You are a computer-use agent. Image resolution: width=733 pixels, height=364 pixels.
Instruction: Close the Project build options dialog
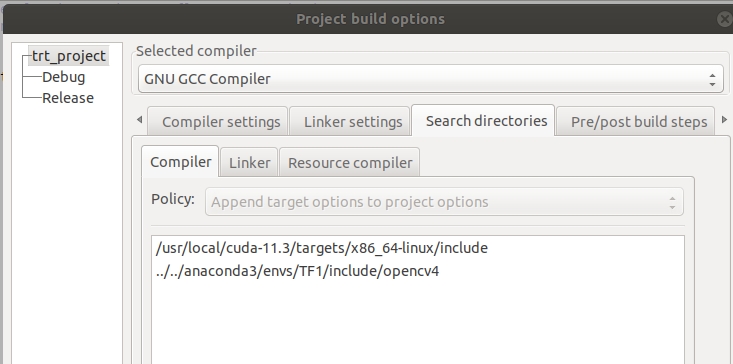tap(725, 19)
